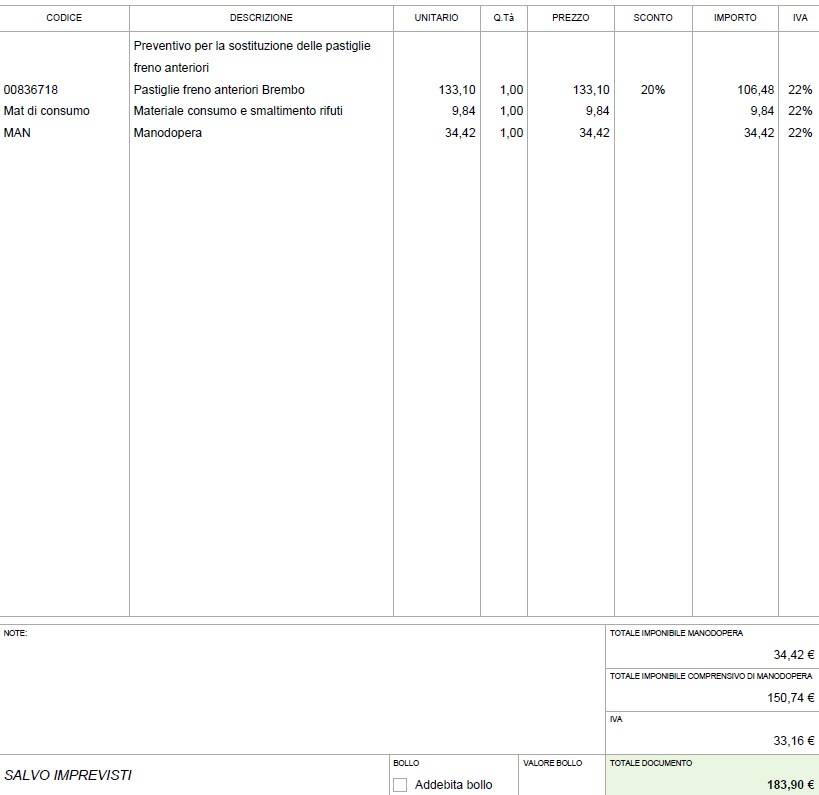Click the VALORE BOLLO label
This screenshot has width=819, height=795.
click(x=553, y=763)
